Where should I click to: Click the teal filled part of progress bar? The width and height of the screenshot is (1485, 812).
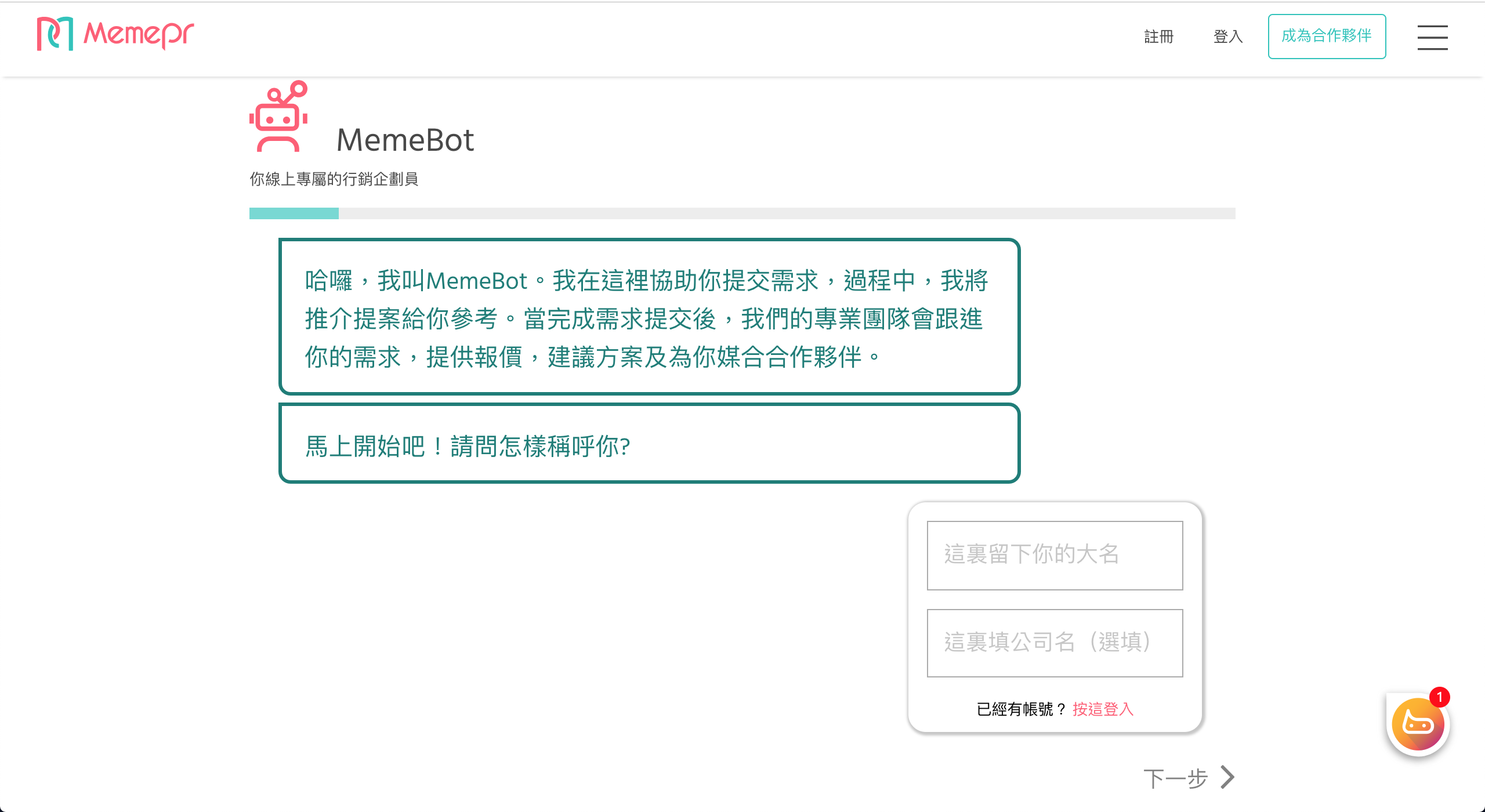click(294, 213)
